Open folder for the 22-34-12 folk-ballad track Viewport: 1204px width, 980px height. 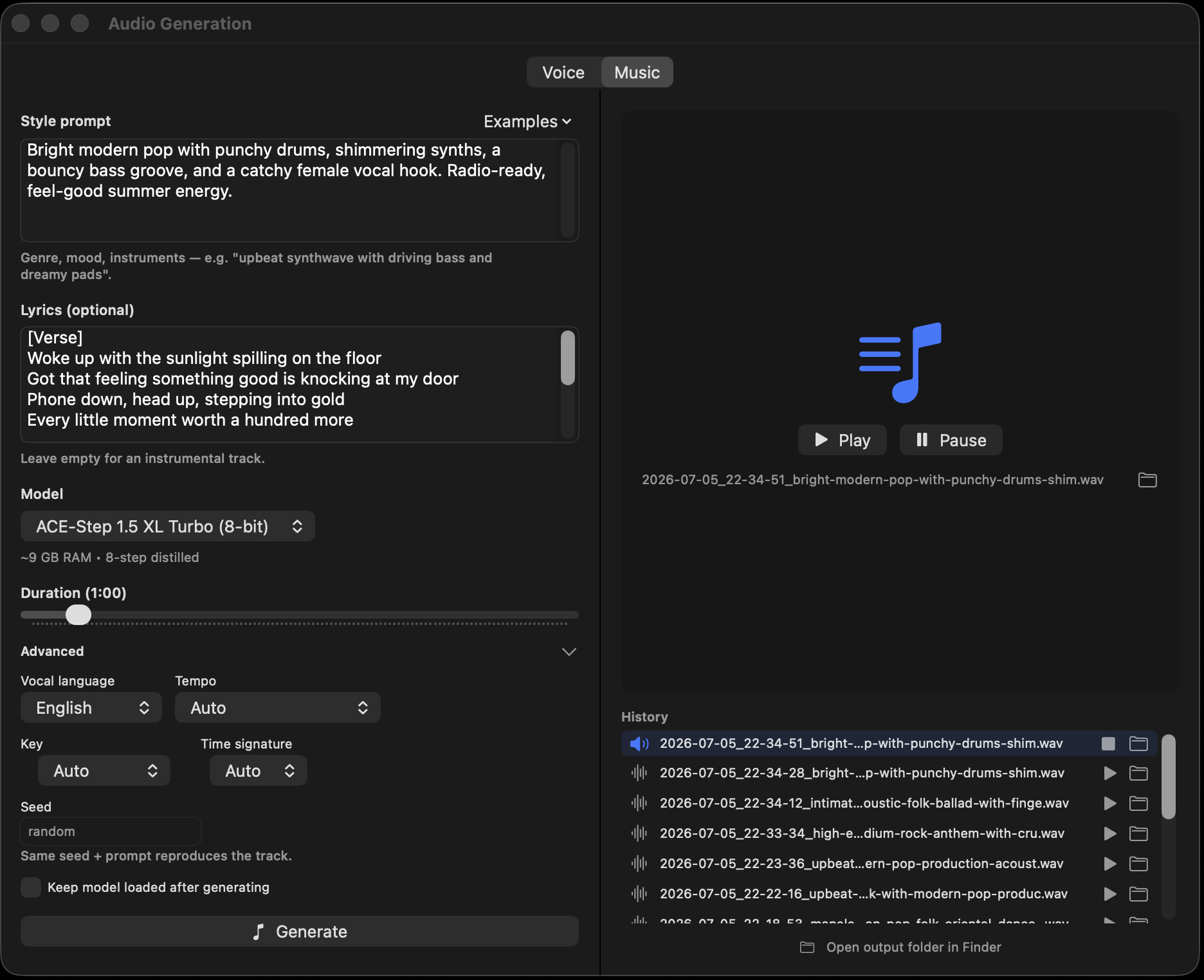pyautogui.click(x=1138, y=803)
